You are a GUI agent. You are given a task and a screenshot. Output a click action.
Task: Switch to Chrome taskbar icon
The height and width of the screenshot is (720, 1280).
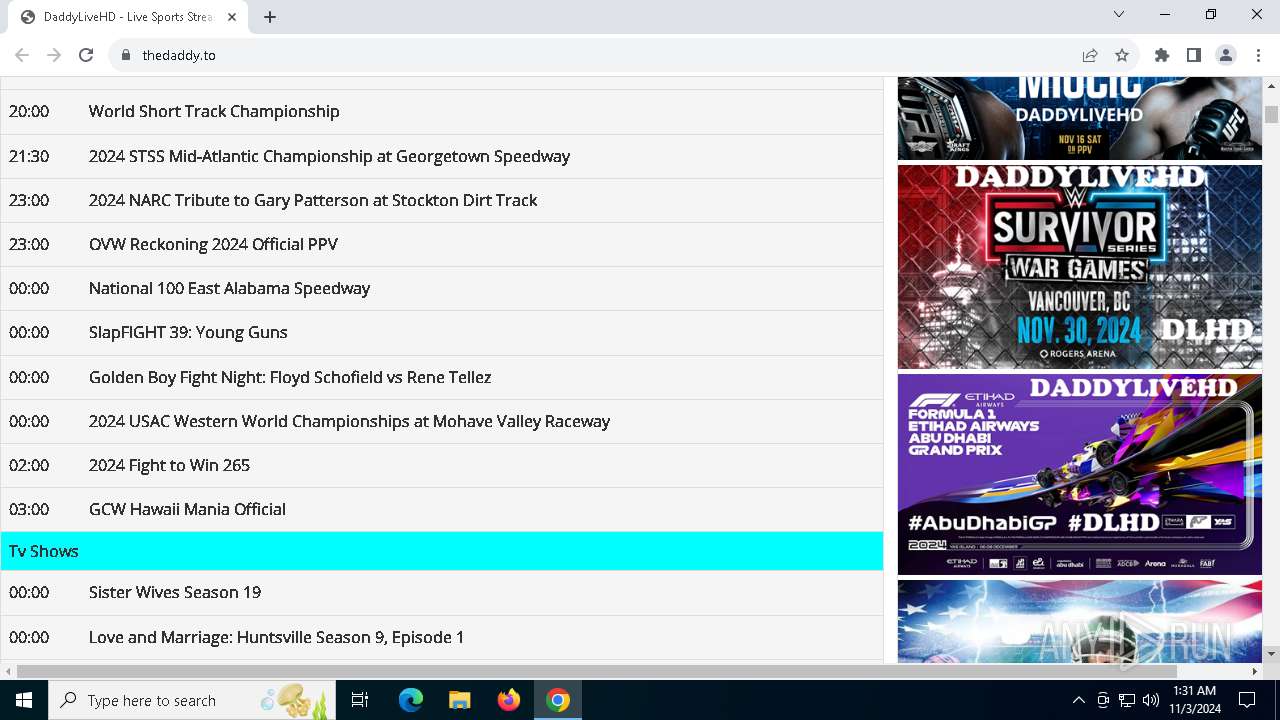coord(558,700)
